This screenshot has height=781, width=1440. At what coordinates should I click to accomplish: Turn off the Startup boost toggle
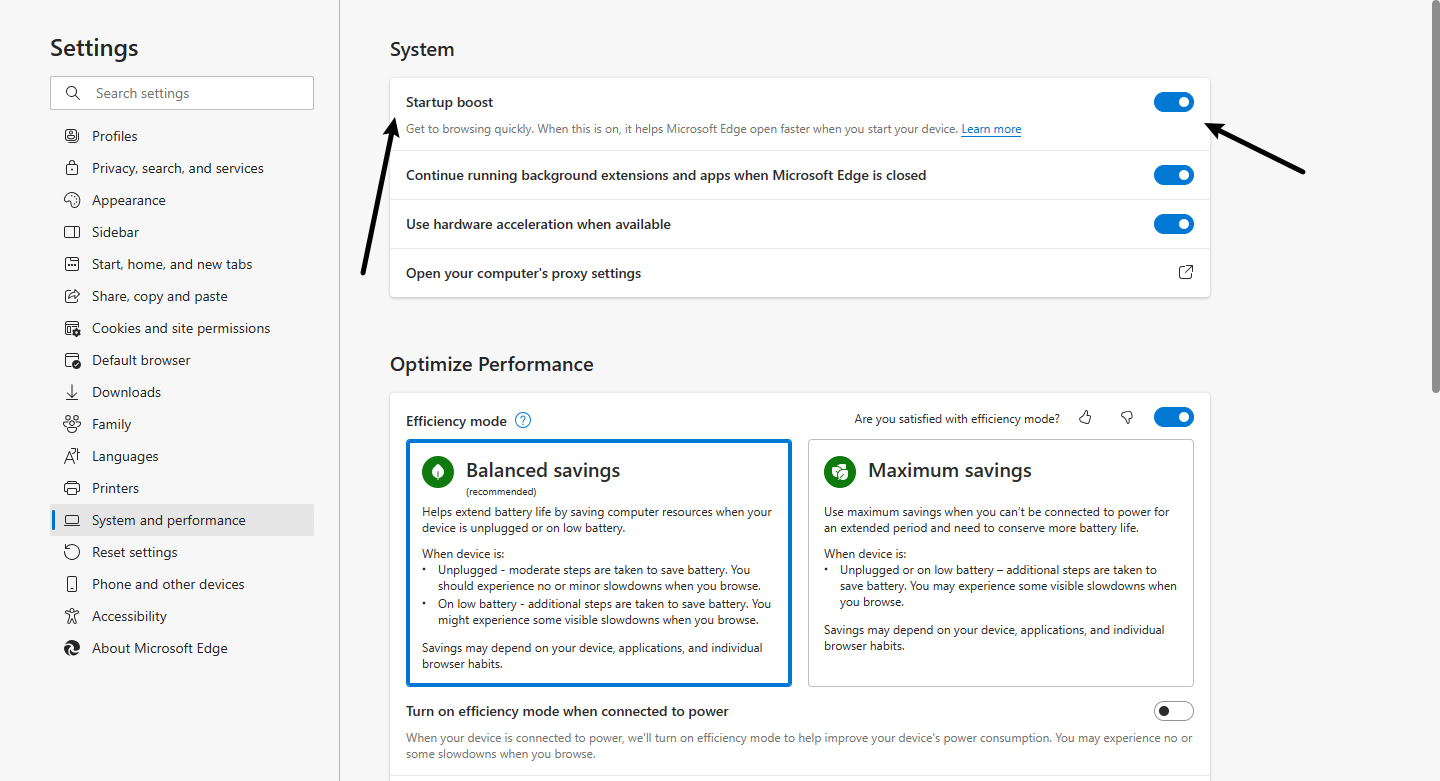pyautogui.click(x=1174, y=102)
